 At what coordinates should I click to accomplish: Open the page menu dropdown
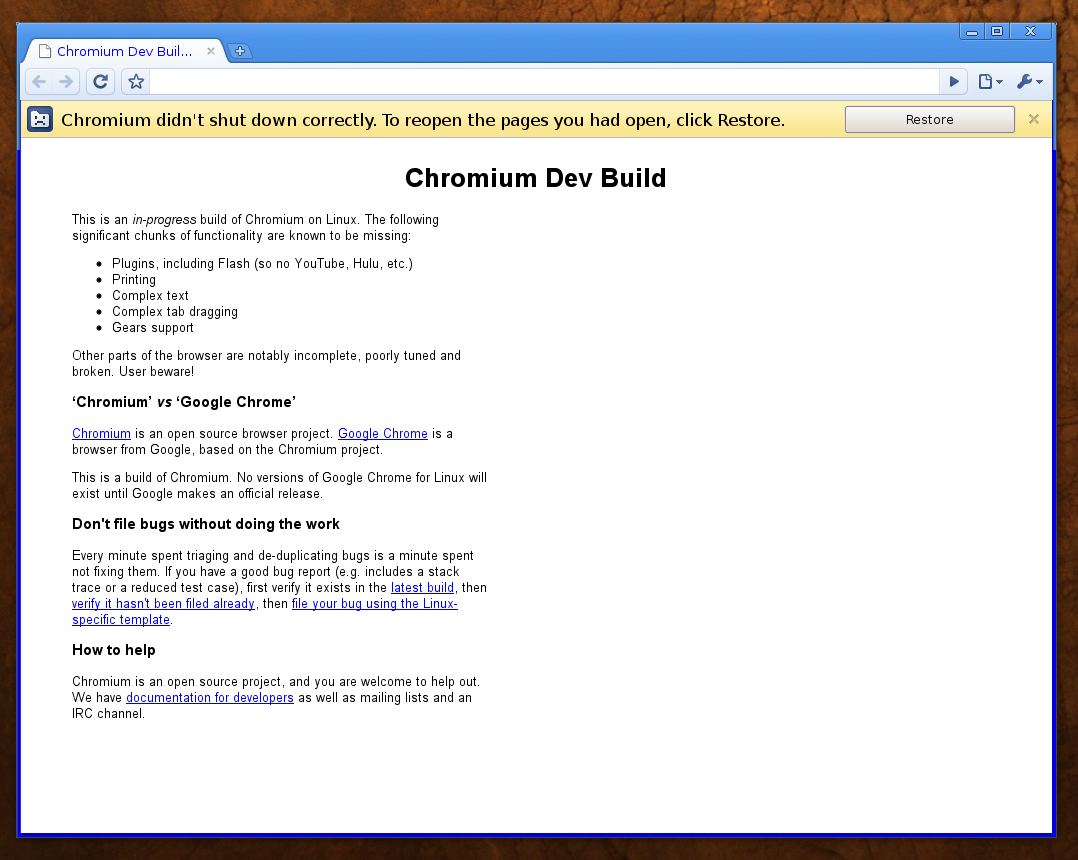(x=990, y=82)
